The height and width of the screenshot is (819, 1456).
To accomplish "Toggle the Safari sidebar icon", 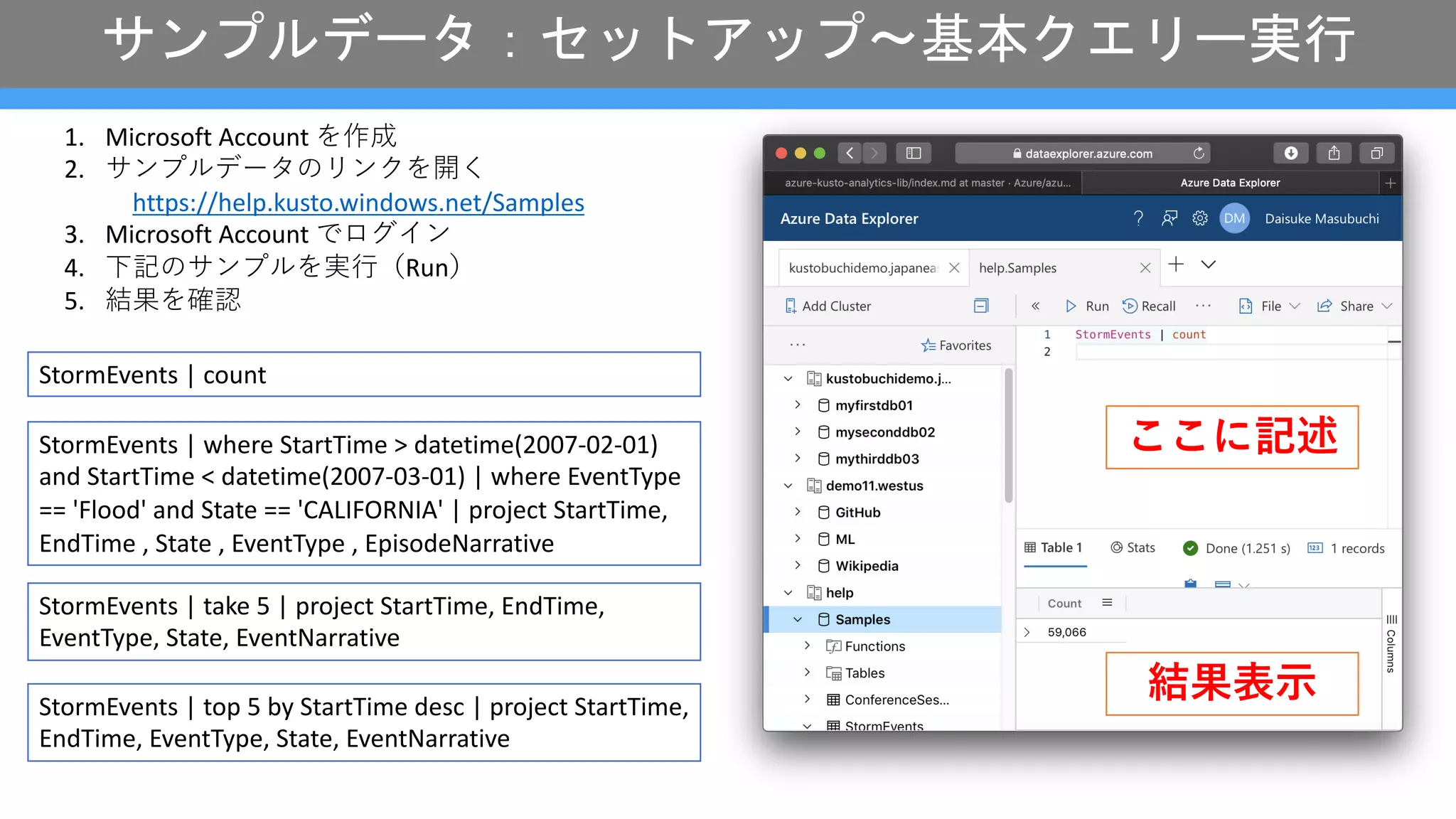I will point(914,153).
